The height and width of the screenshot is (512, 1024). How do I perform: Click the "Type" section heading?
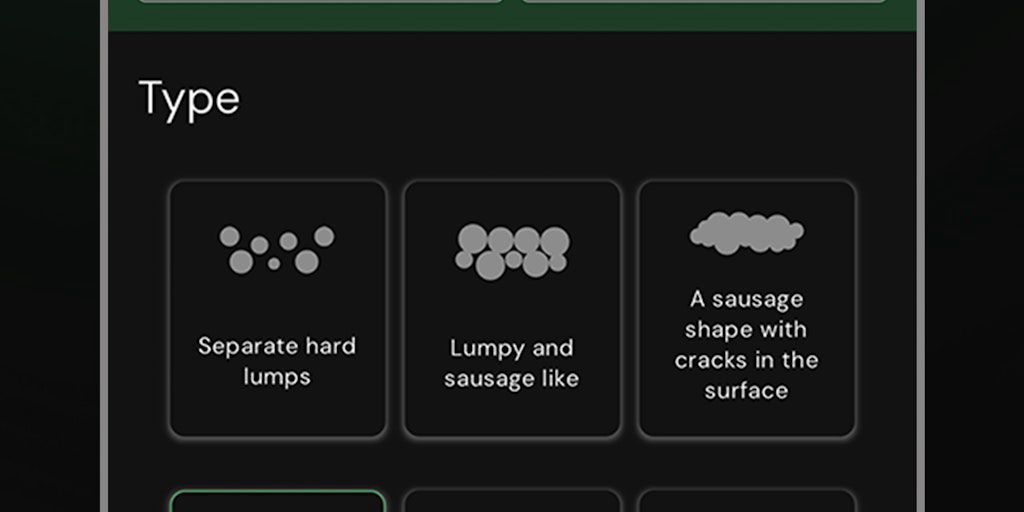pyautogui.click(x=189, y=99)
